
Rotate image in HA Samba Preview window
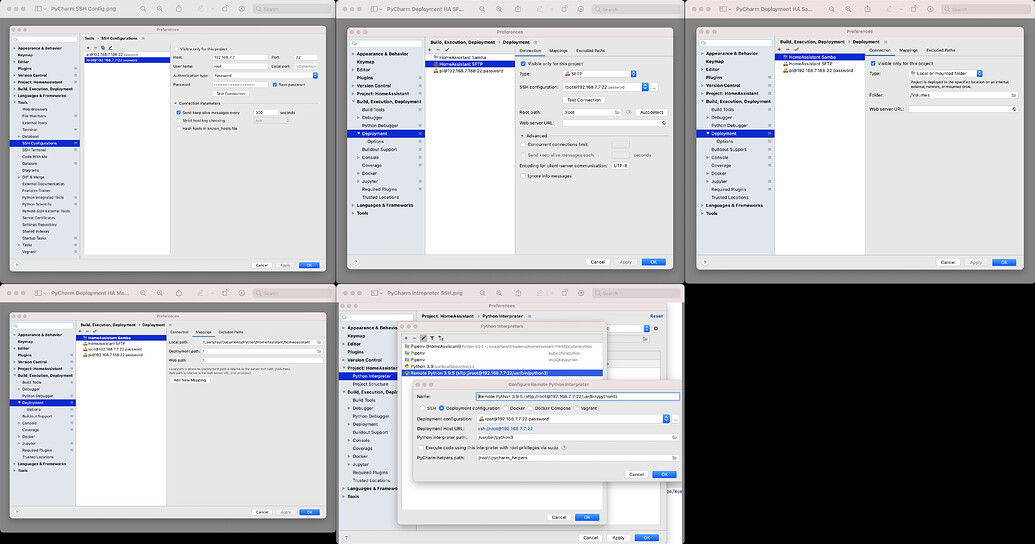[x=914, y=9]
